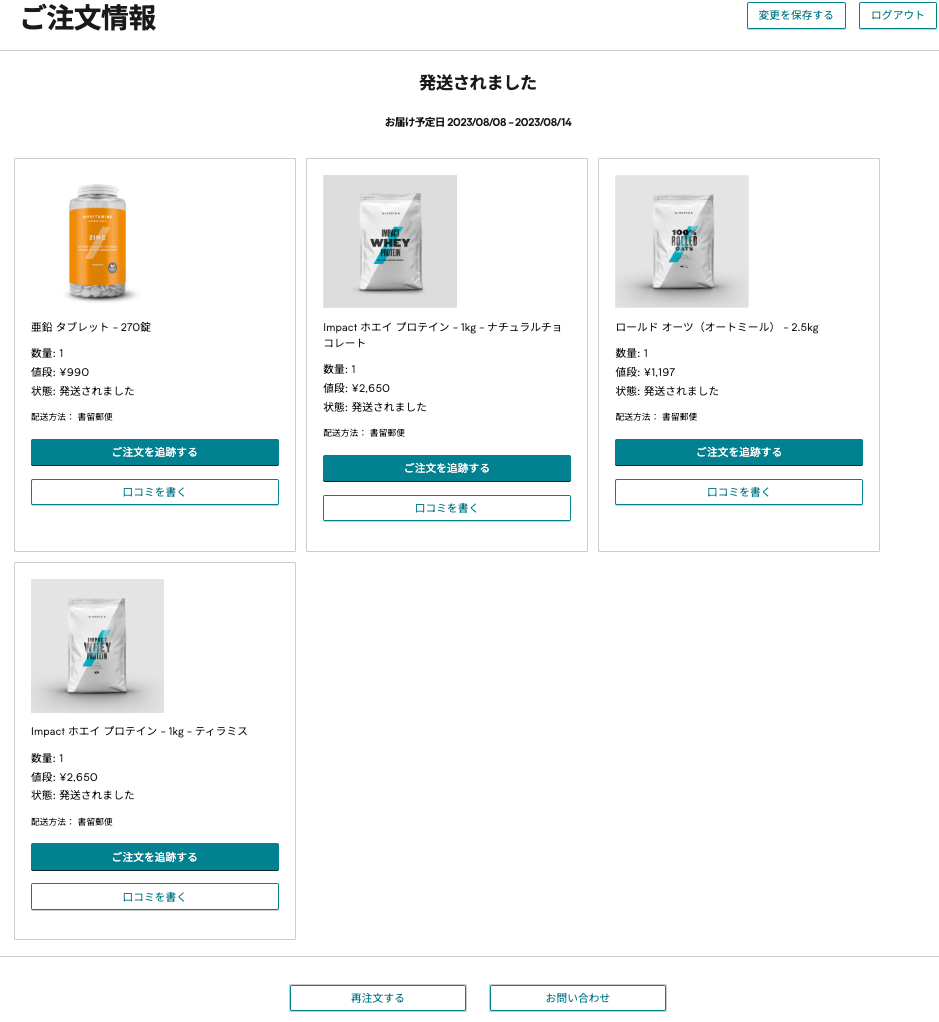This screenshot has width=939, height=1022.
Task: Open the 亜鉛 タブレット - 270錠 product title
Action: click(91, 327)
